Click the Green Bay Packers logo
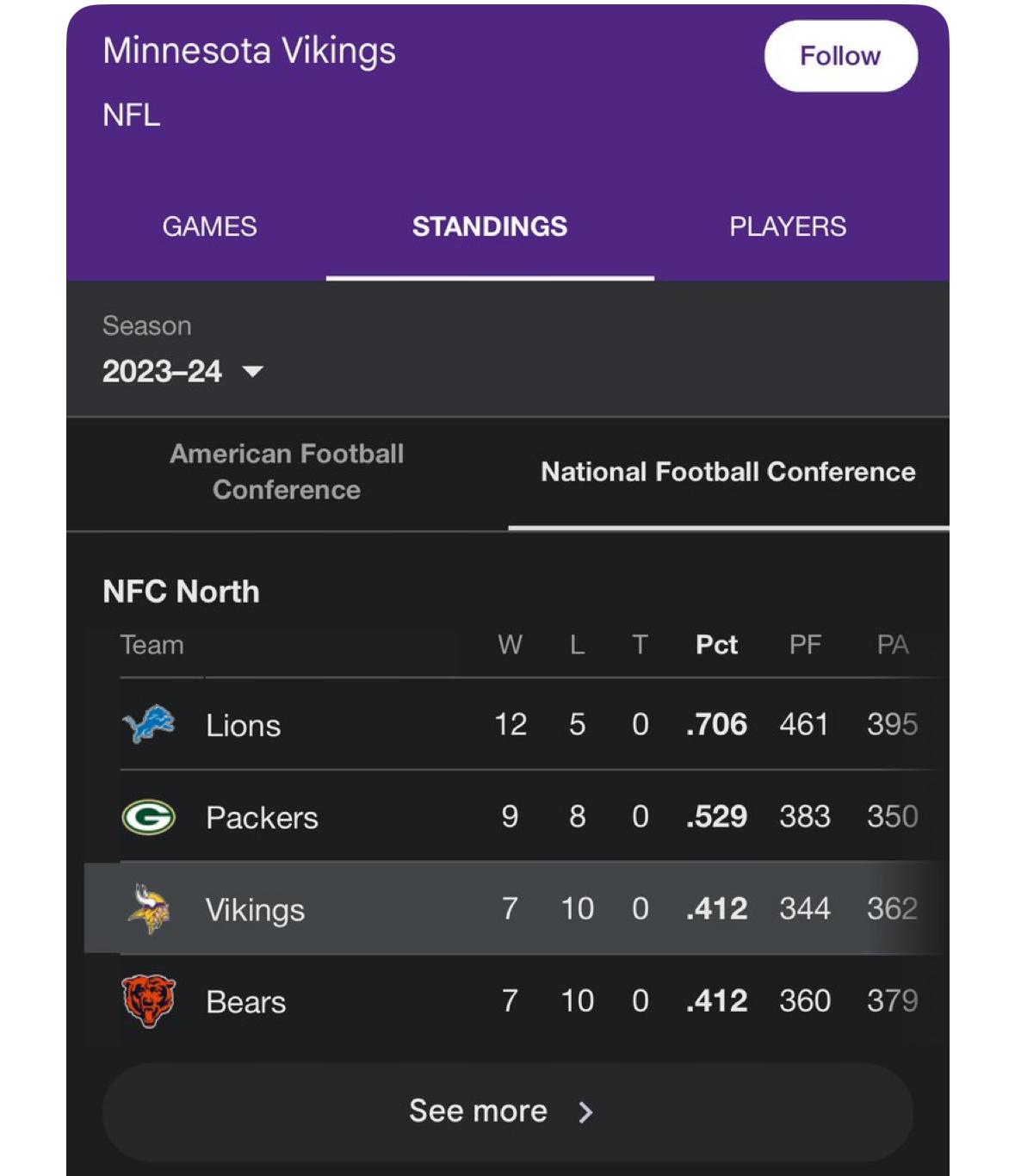The height and width of the screenshot is (1176, 1015). pyautogui.click(x=148, y=817)
